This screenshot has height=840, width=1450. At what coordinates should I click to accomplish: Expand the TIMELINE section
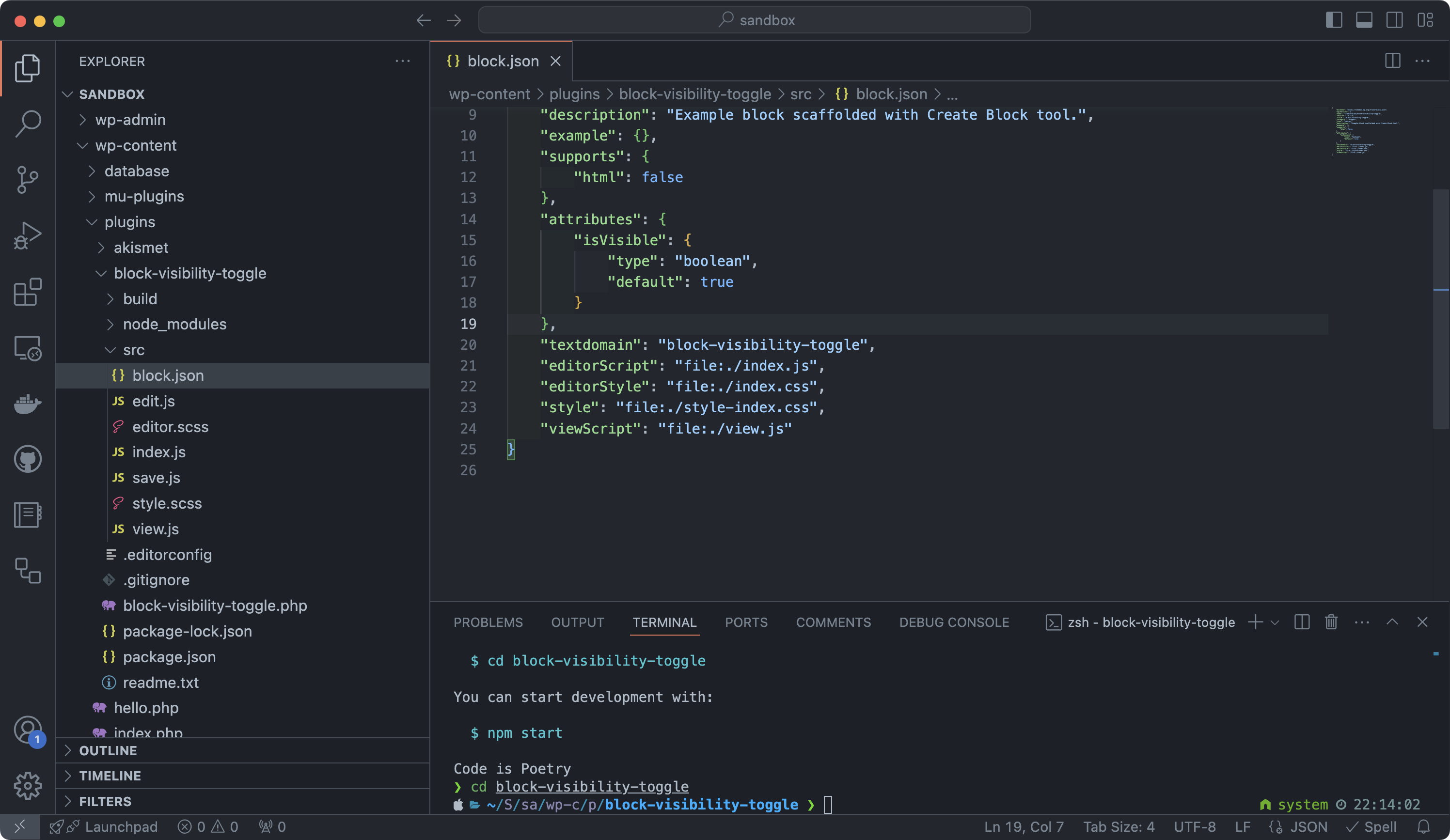pyautogui.click(x=243, y=776)
